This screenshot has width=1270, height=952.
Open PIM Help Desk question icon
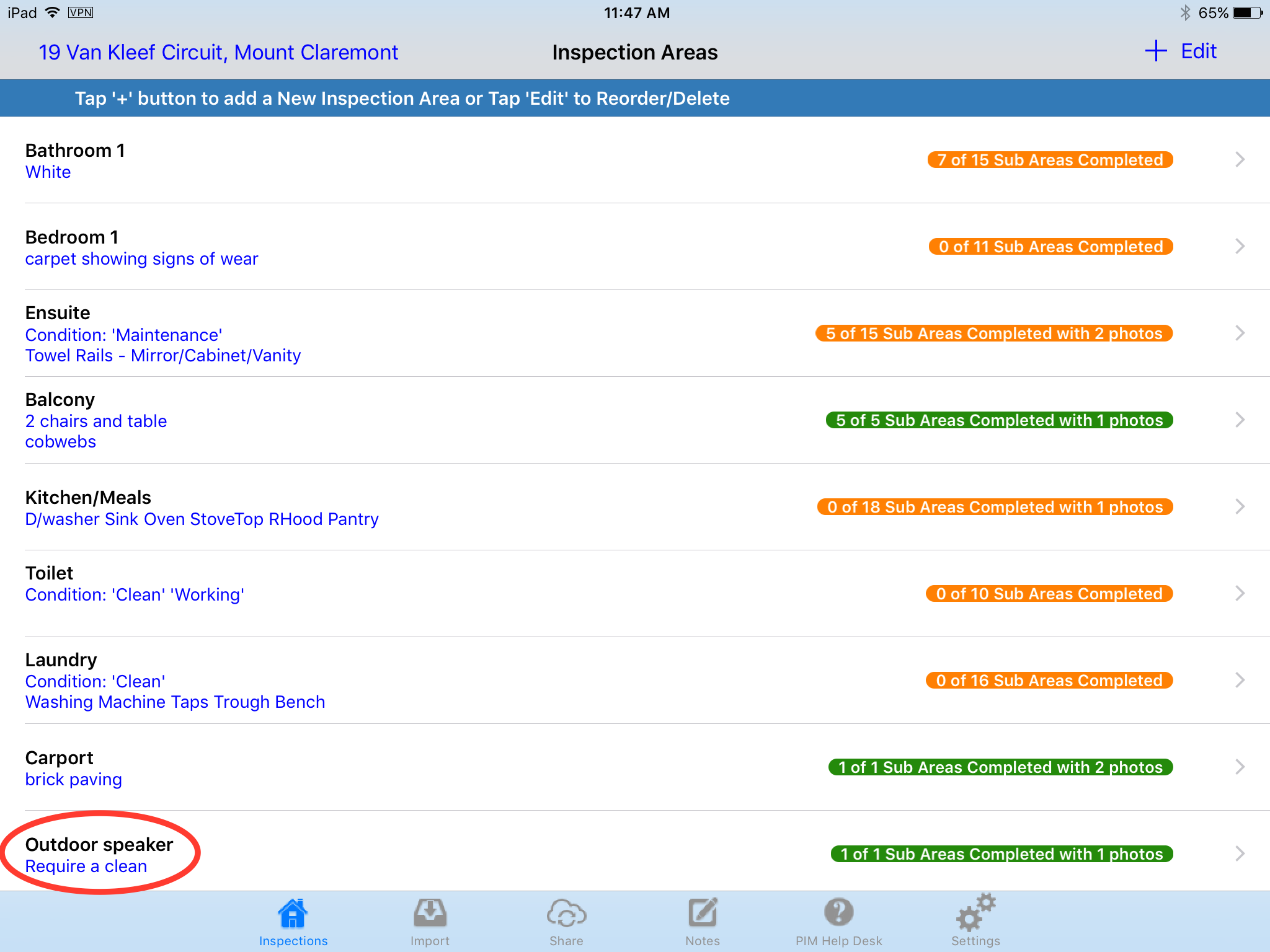click(x=838, y=914)
